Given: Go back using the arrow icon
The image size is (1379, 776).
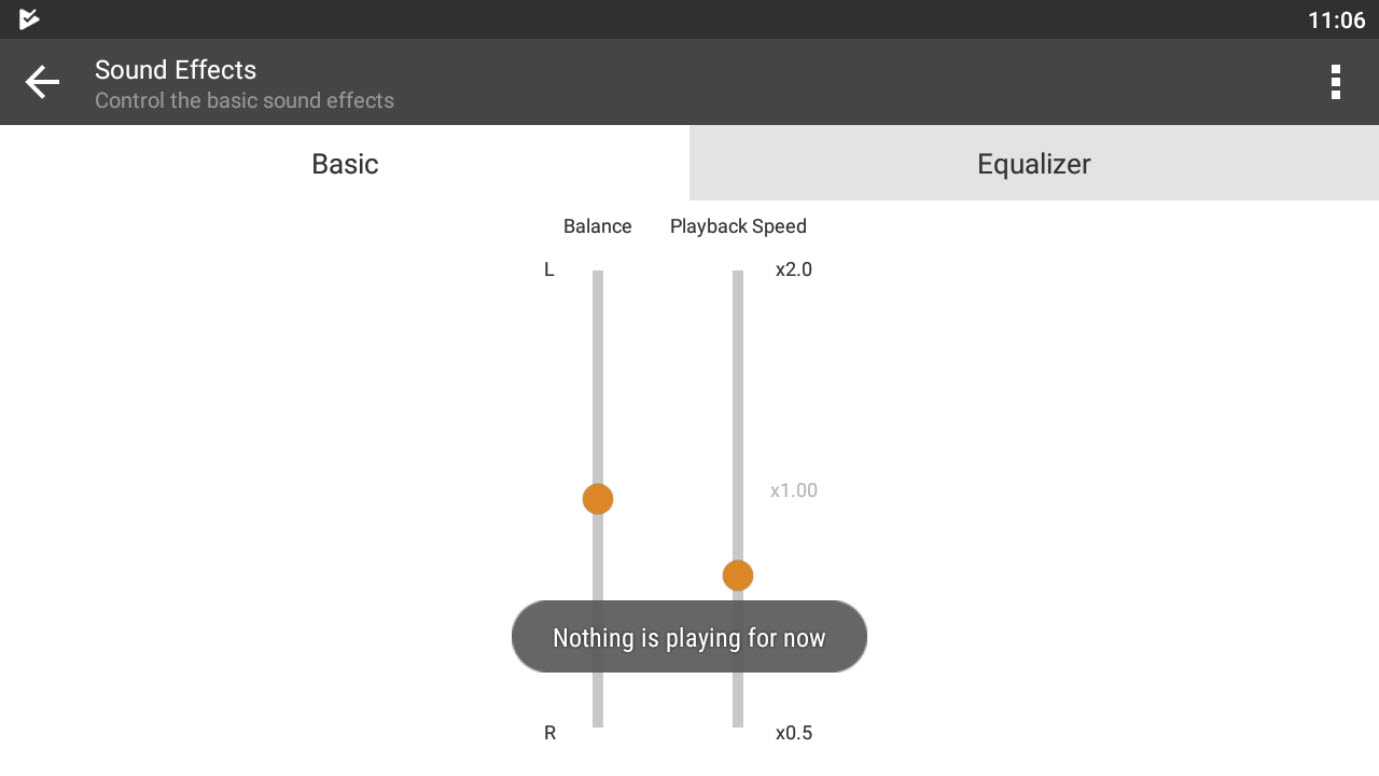Looking at the screenshot, I should pos(42,82).
